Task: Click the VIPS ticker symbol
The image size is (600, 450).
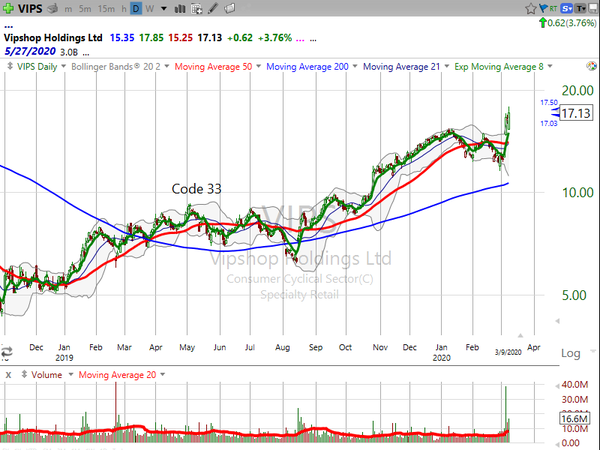Action: click(x=29, y=8)
